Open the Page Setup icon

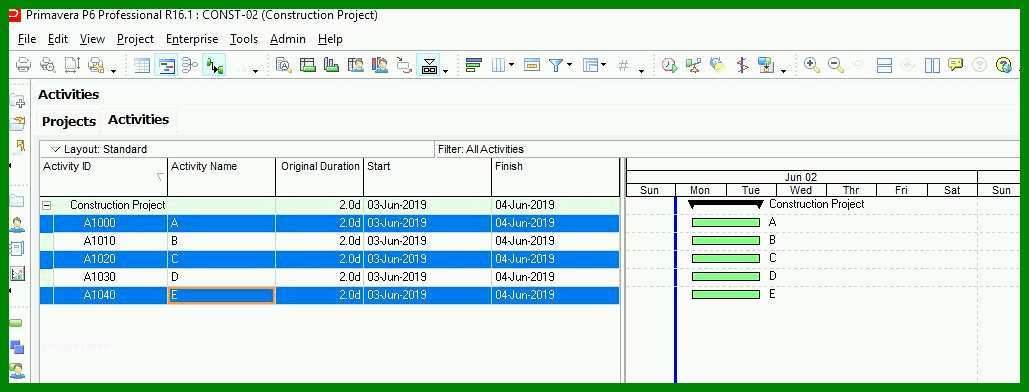(x=72, y=65)
